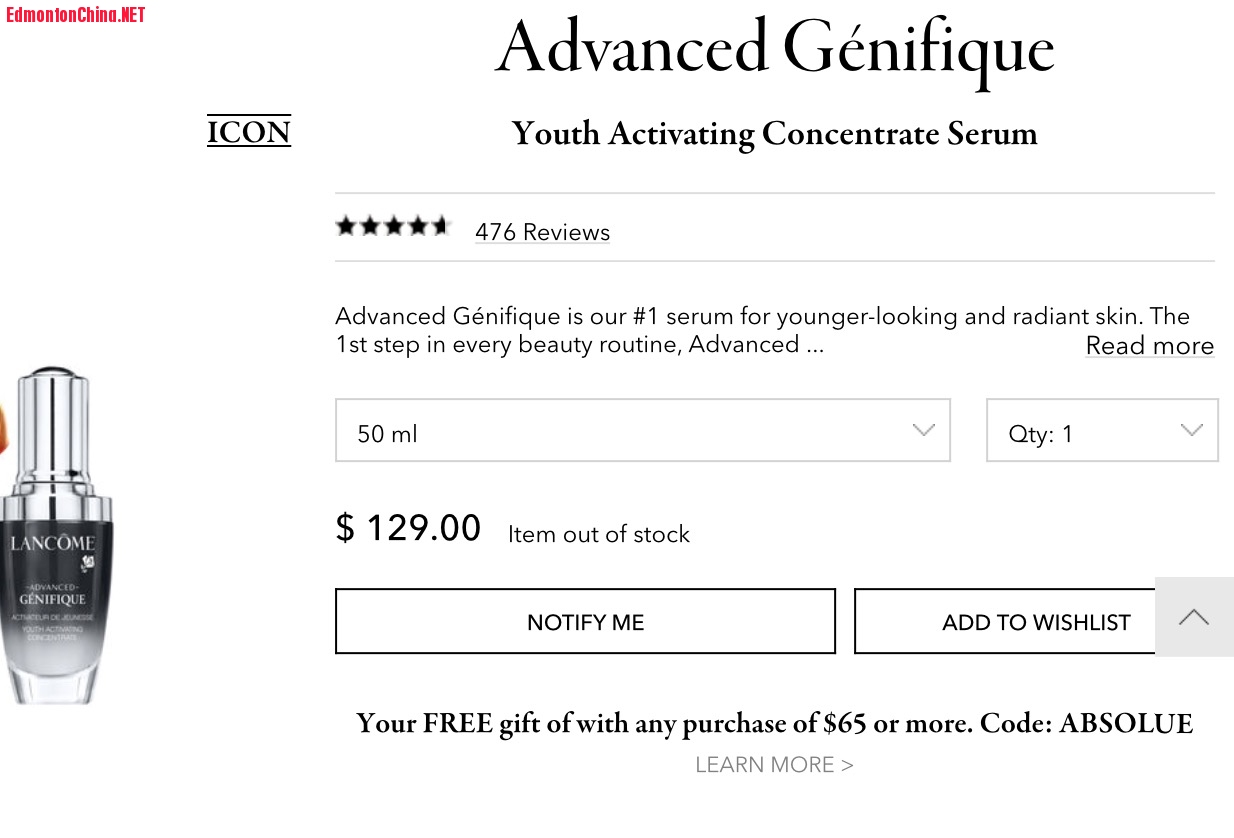Image resolution: width=1234 pixels, height=838 pixels.
Task: Click the chevron arrow on quantity selector
Action: tap(1191, 431)
